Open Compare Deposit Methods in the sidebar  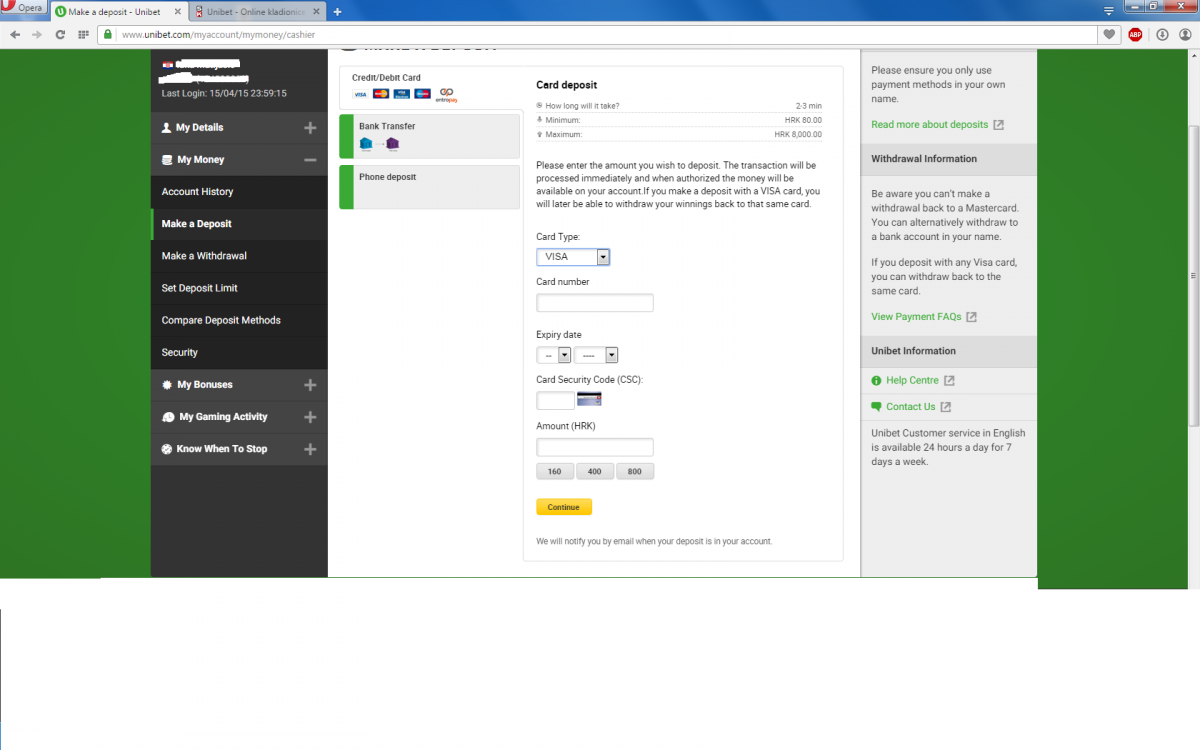point(239,320)
